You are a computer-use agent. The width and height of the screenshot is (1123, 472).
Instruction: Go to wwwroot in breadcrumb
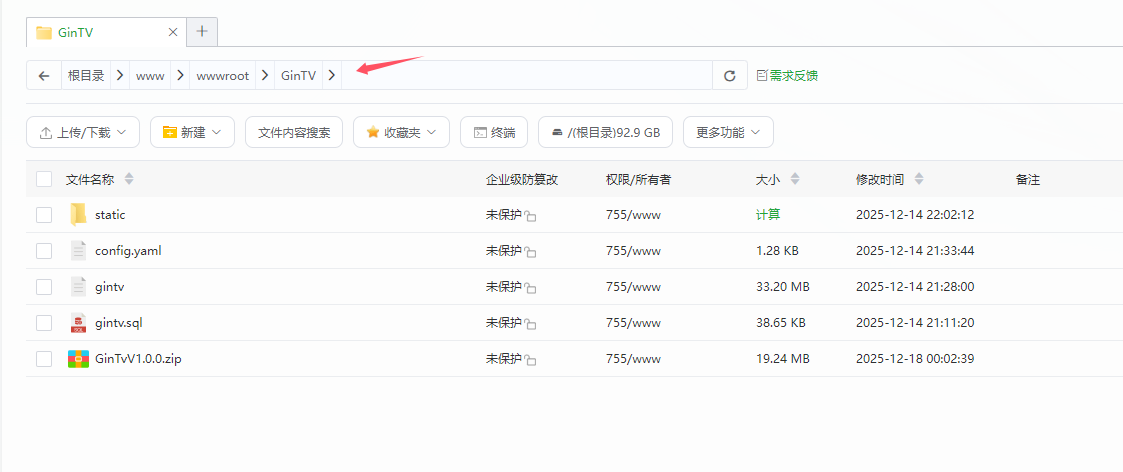223,75
